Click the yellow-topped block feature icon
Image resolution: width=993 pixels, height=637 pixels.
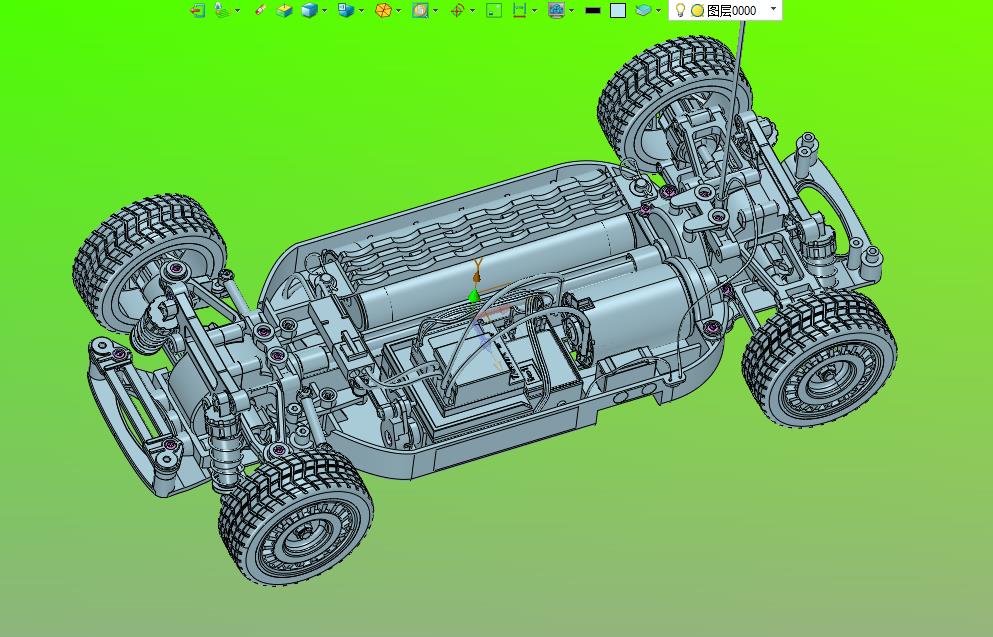point(285,10)
